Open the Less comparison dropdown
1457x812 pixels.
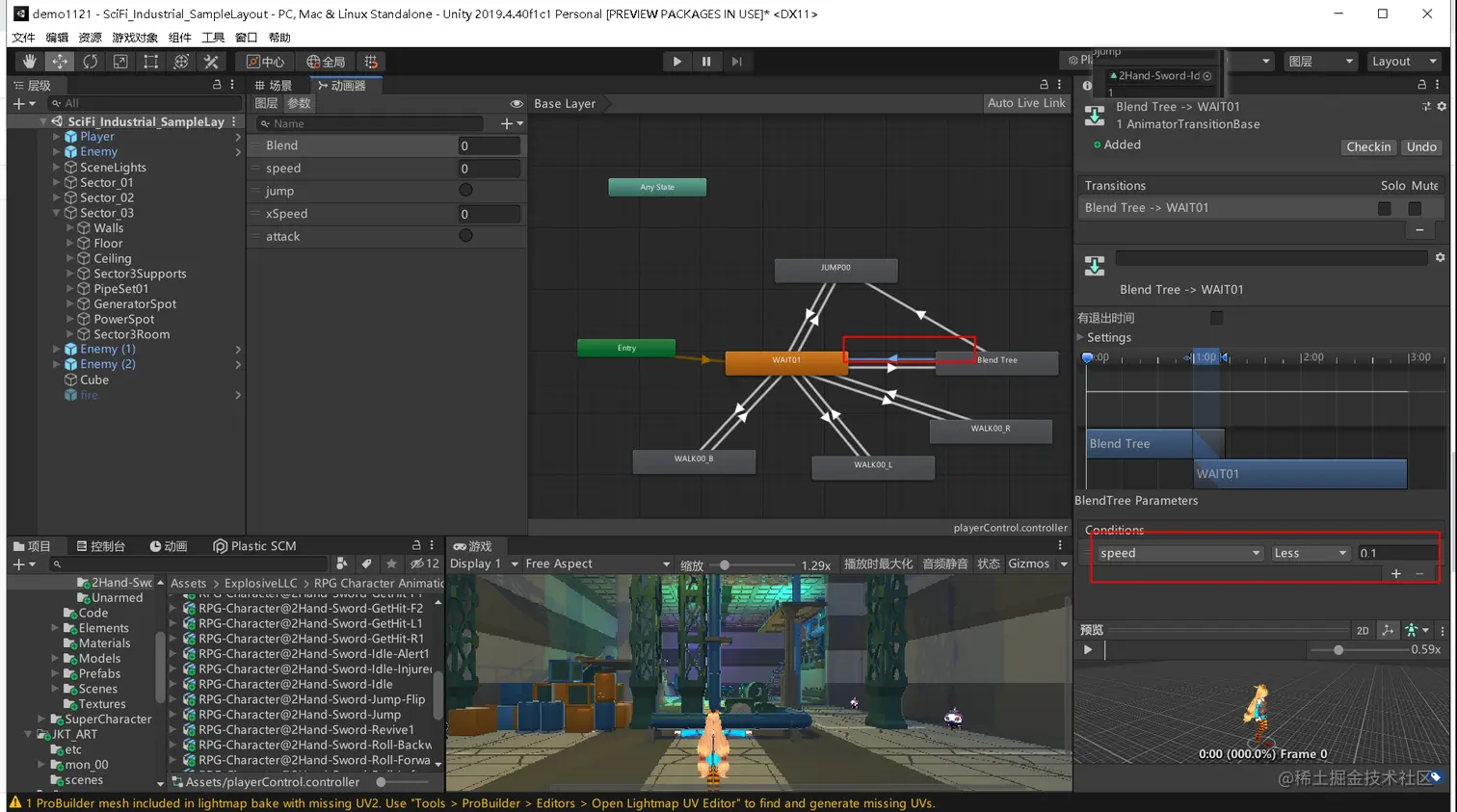tap(1310, 553)
